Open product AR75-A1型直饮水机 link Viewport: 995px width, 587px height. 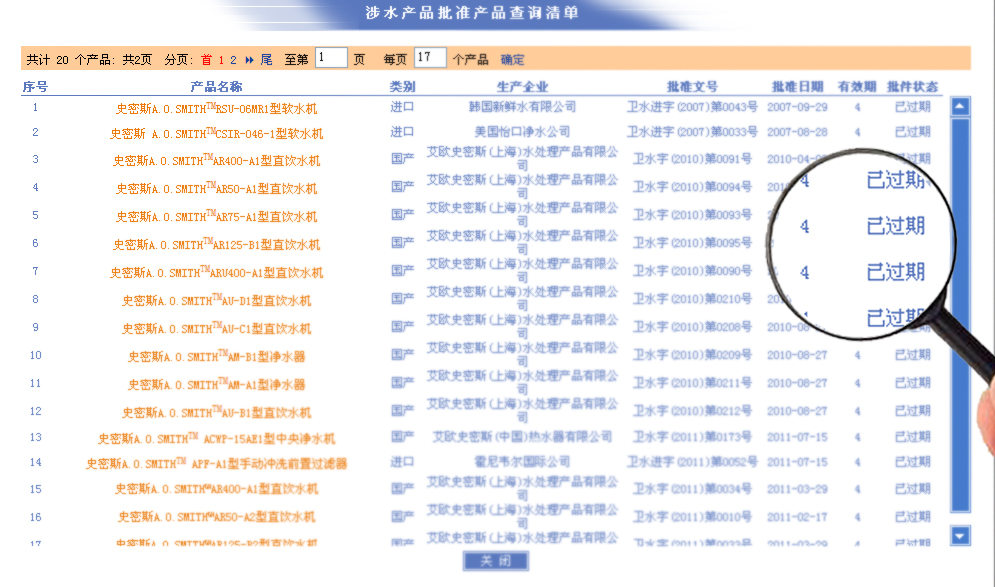point(216,216)
